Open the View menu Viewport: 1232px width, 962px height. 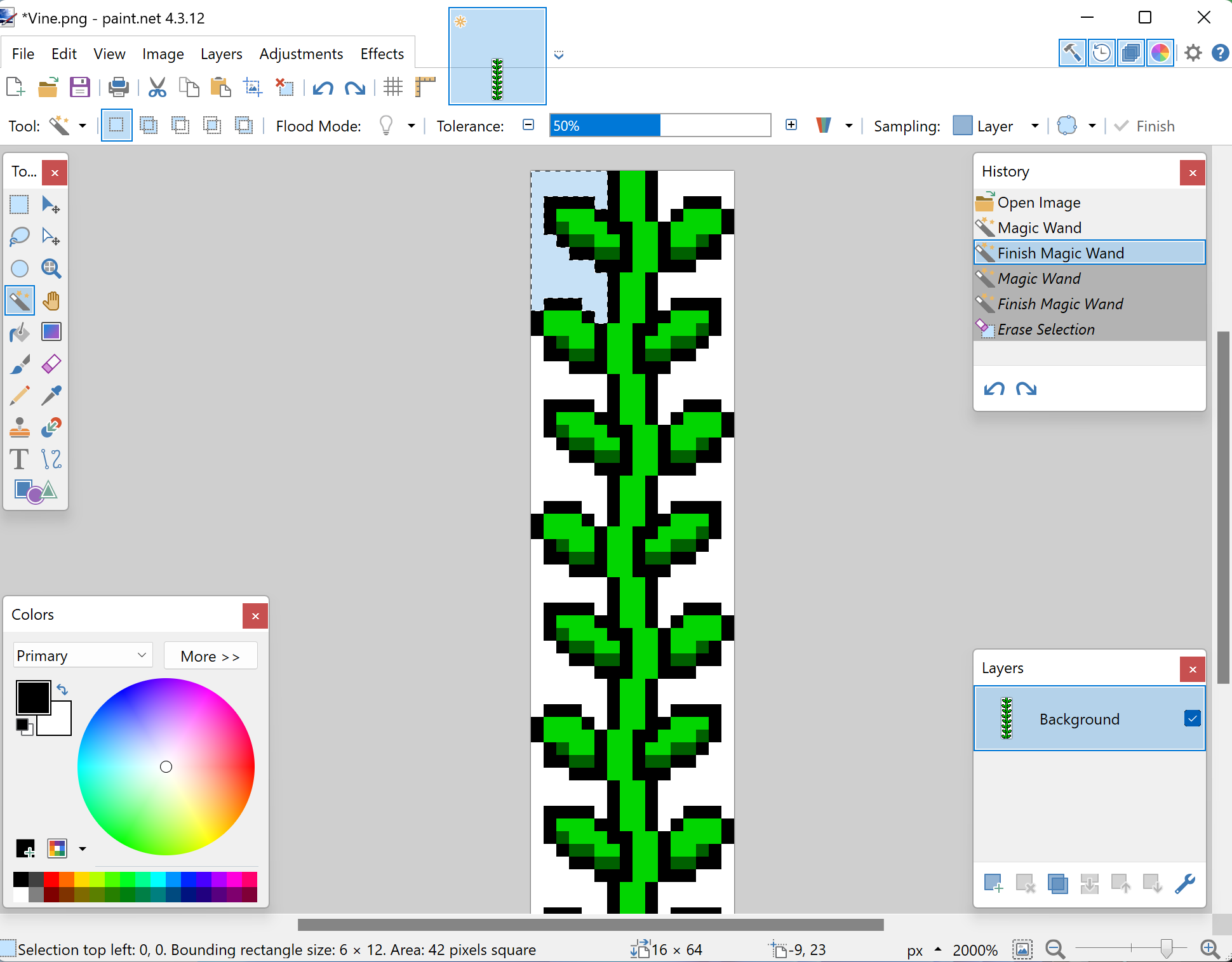109,54
